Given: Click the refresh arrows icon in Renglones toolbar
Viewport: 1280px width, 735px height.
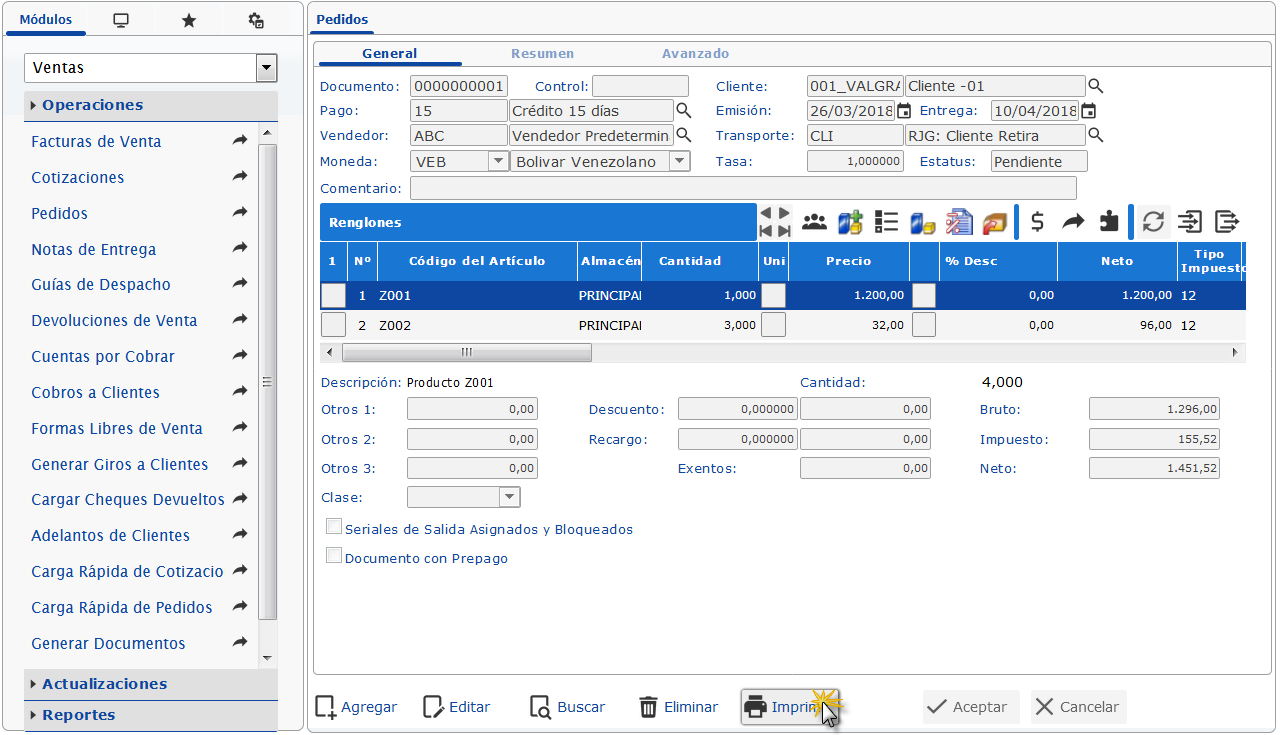Looking at the screenshot, I should [1153, 222].
